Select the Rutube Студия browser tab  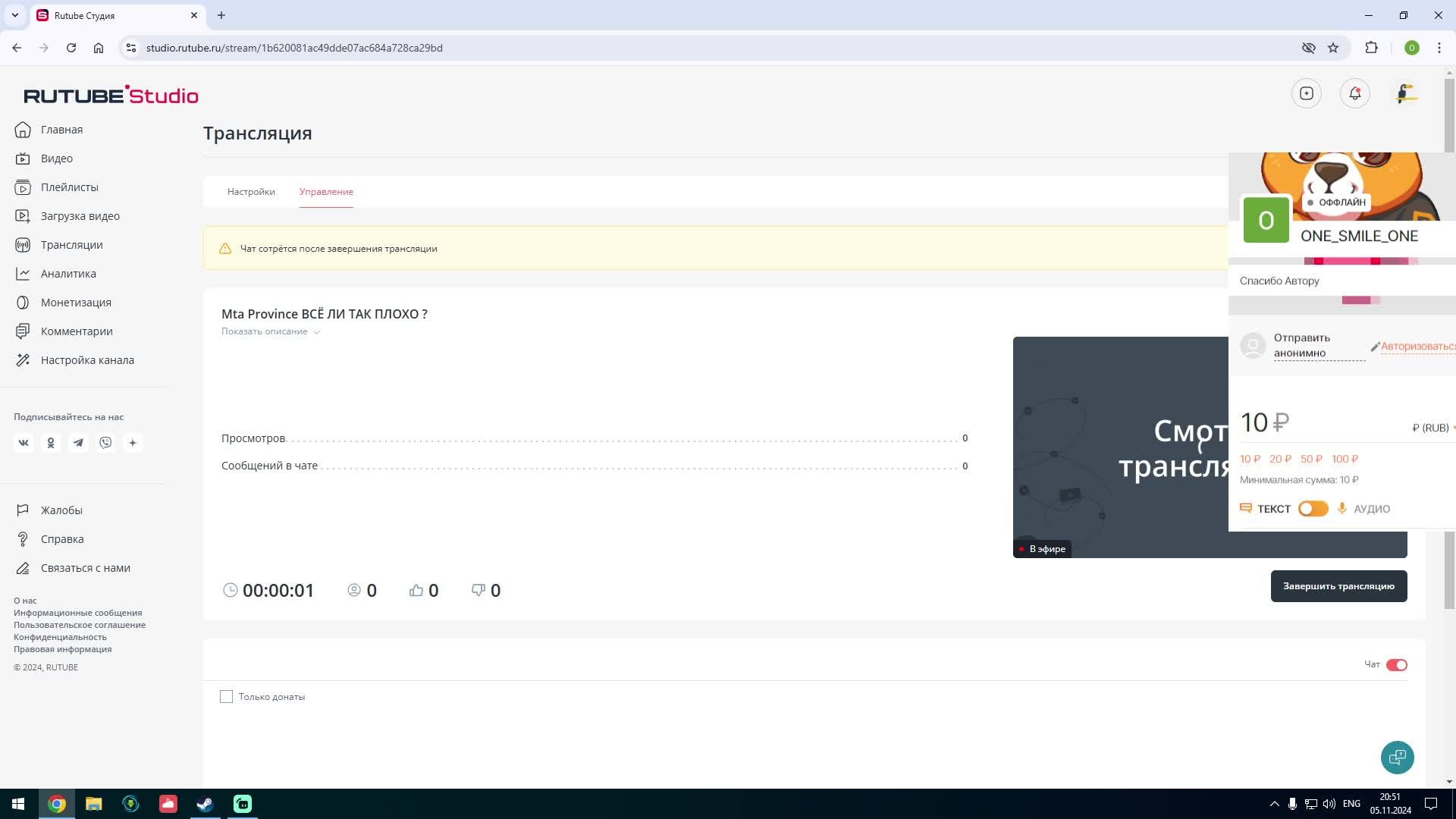[x=118, y=15]
